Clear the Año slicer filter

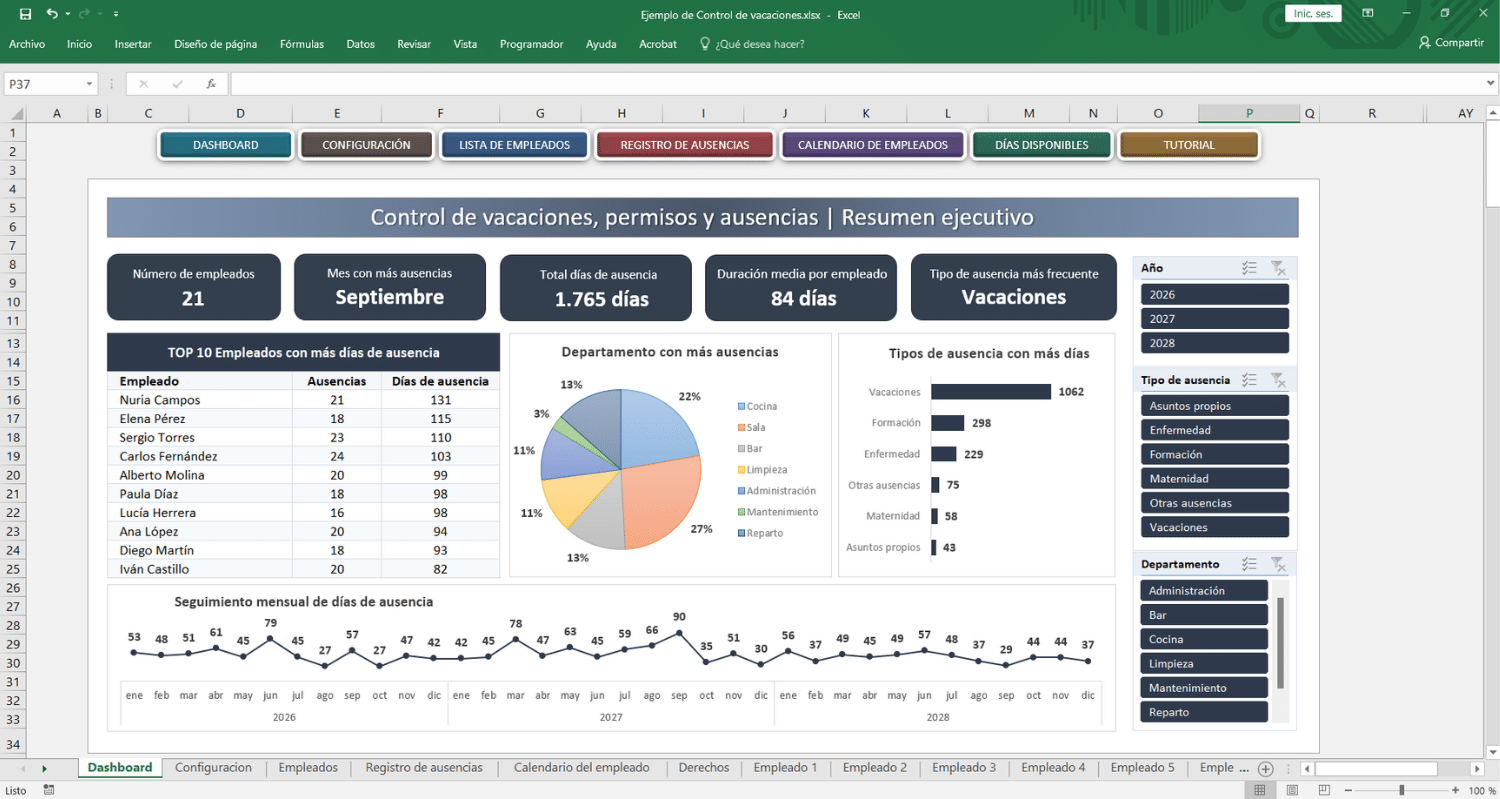pyautogui.click(x=1277, y=268)
